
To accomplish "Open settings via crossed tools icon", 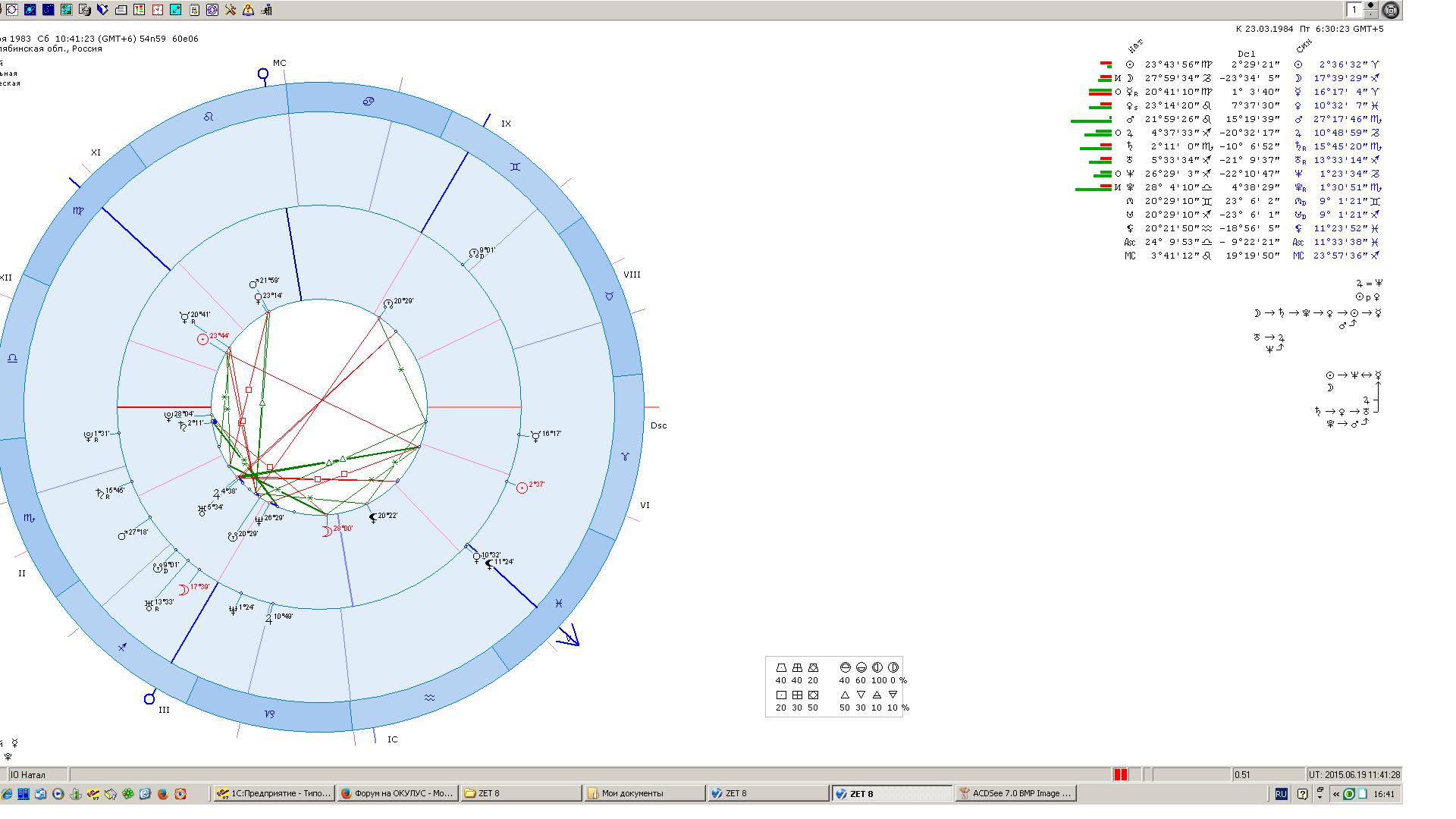I will click(x=231, y=10).
